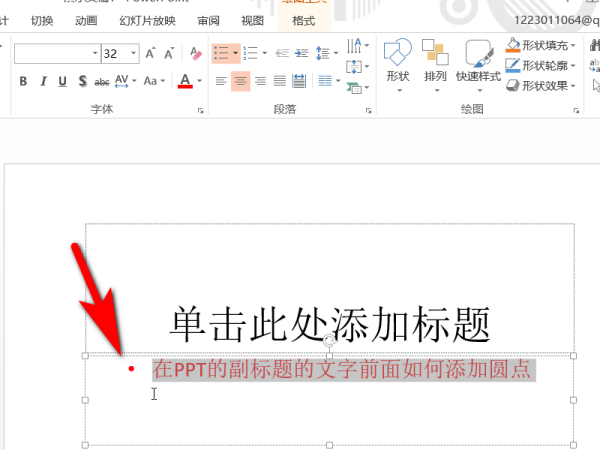Screen dimensions: 600x450
Task: Toggle bold formatting
Action: click(x=23, y=81)
